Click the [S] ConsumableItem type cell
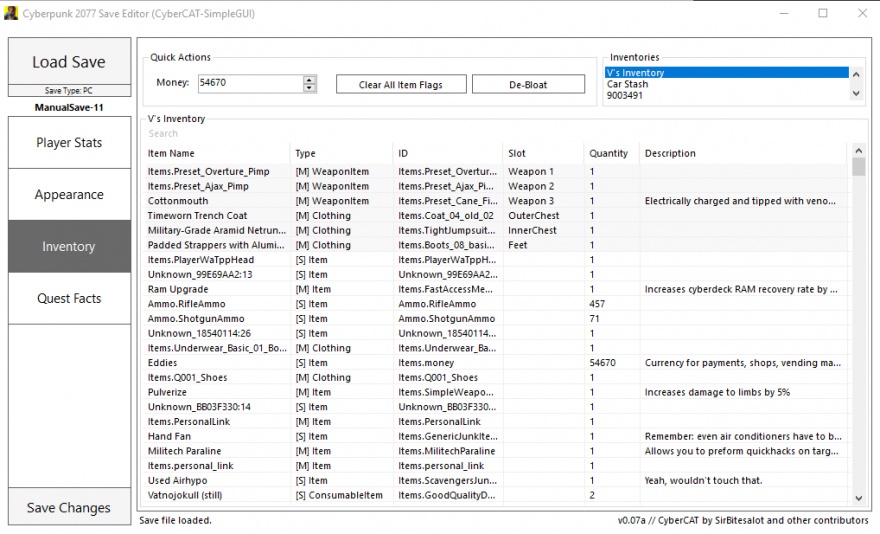This screenshot has height=534, width=880. point(339,495)
